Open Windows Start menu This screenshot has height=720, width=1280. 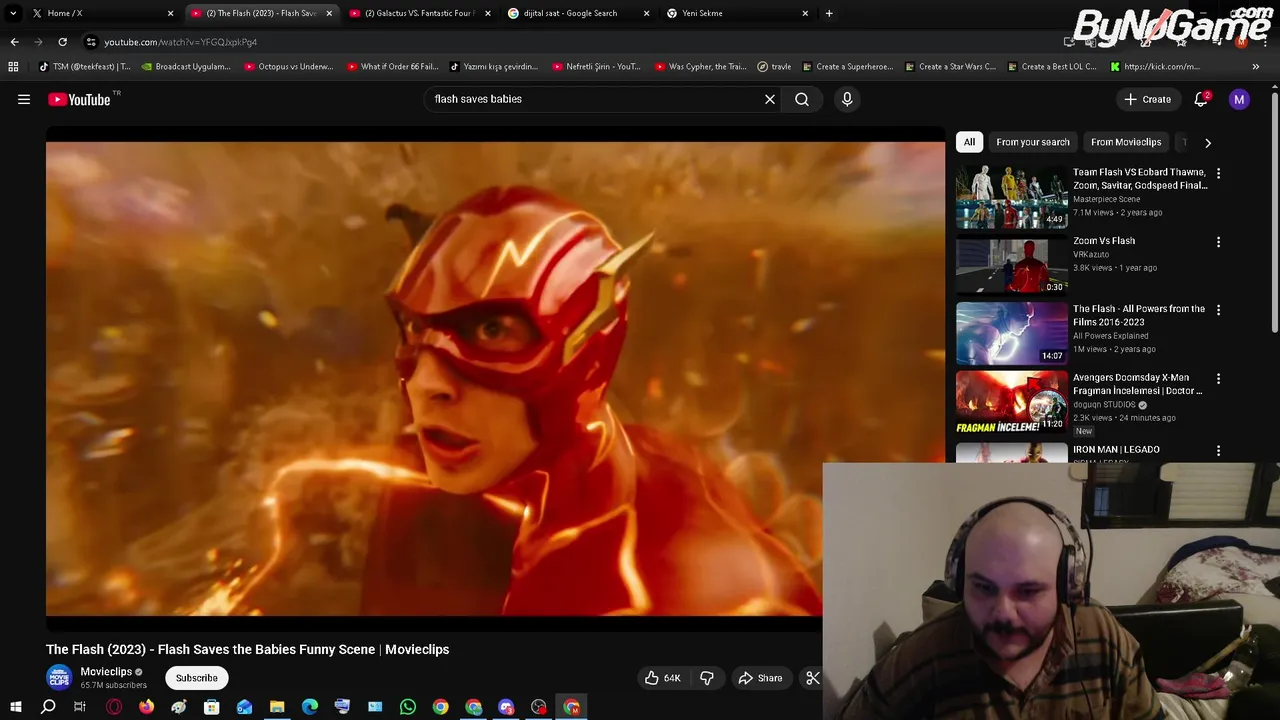[x=15, y=707]
